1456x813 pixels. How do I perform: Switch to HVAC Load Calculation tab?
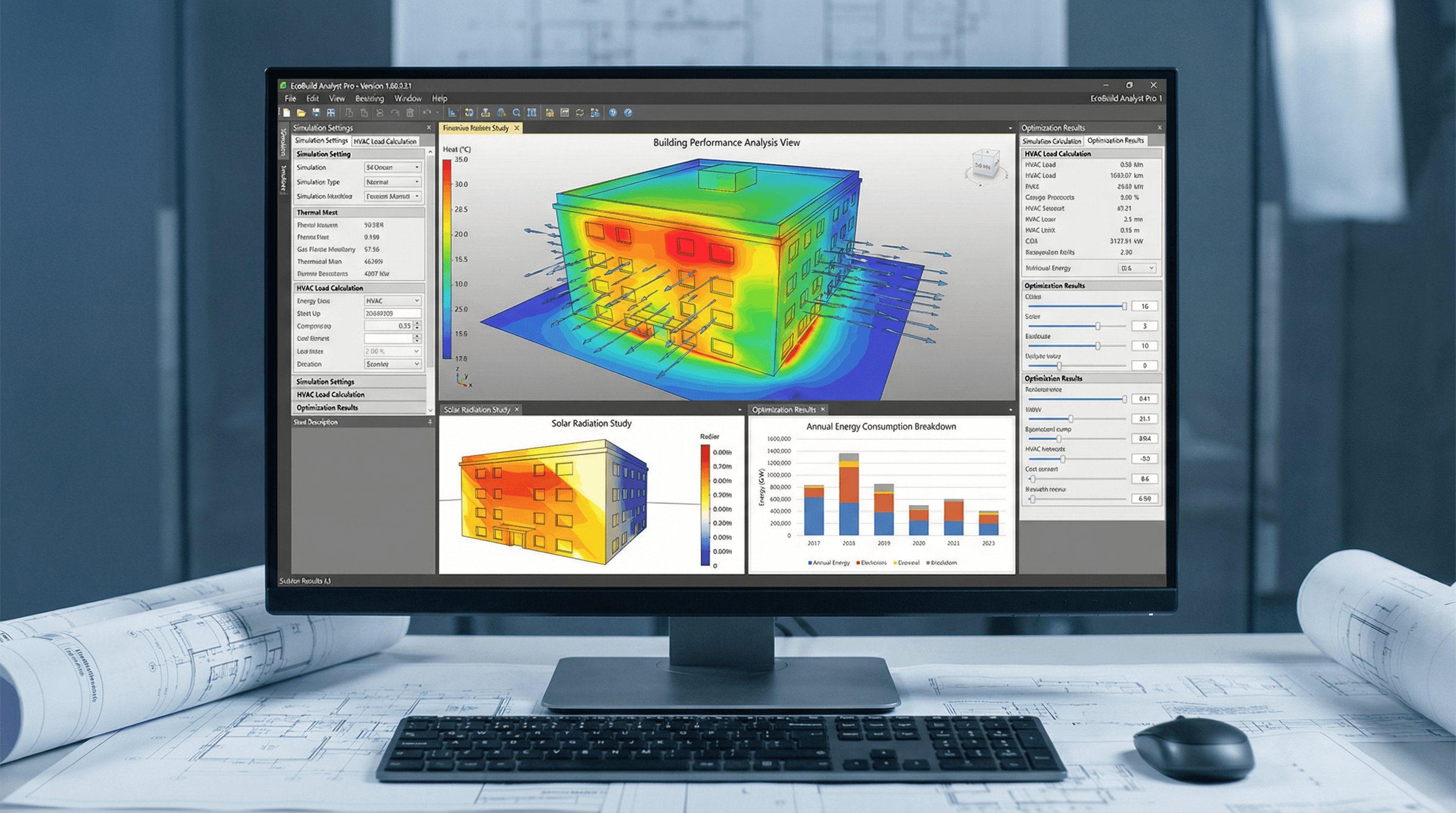[385, 141]
